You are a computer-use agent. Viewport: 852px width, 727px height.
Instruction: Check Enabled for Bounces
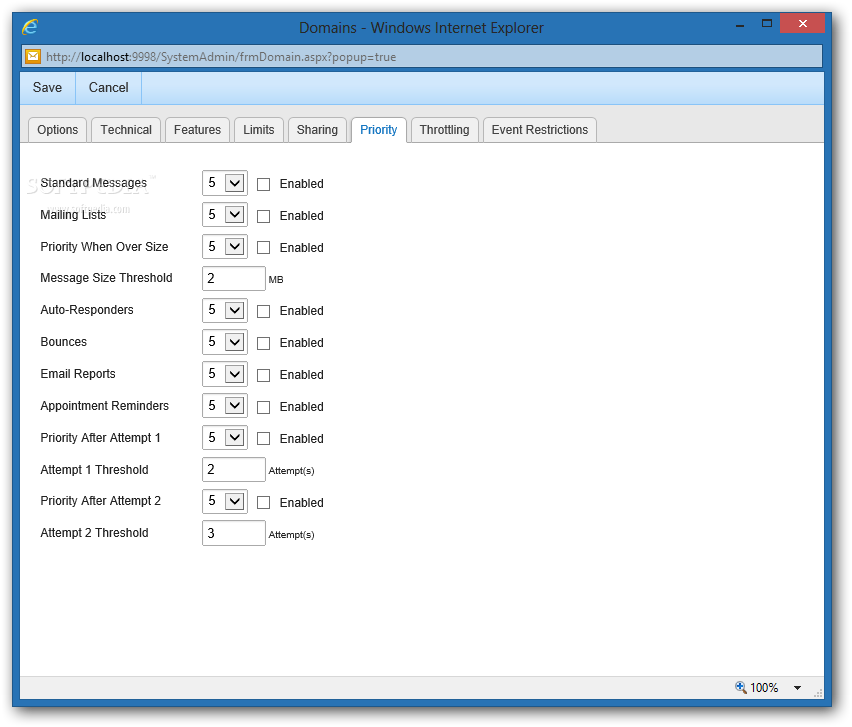264,343
